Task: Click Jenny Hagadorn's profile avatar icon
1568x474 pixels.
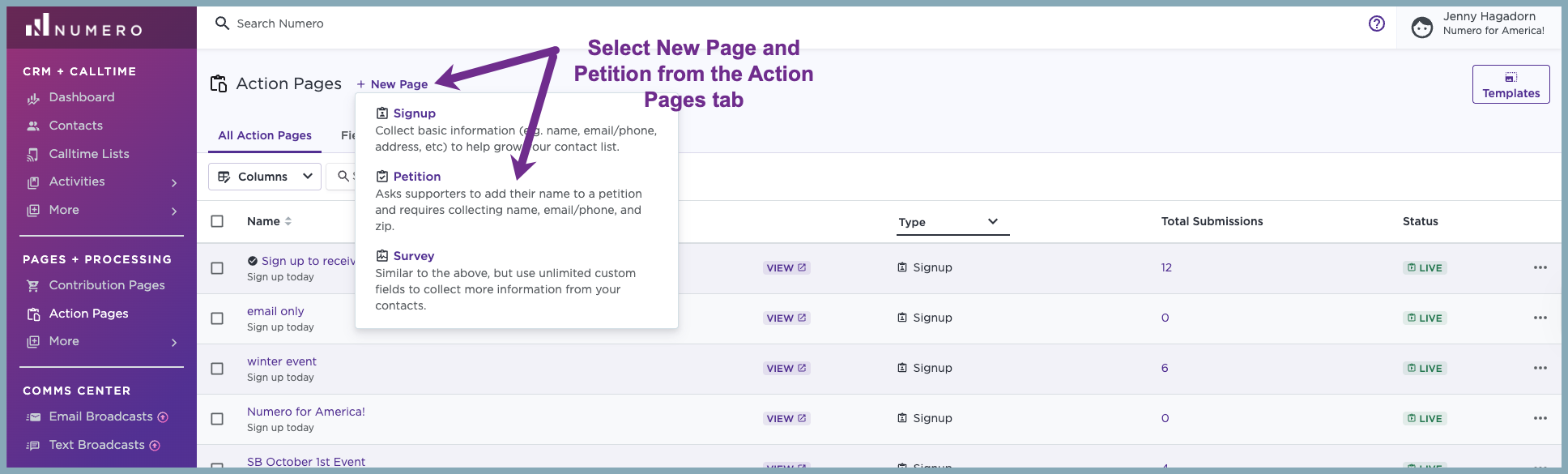Action: [x=1421, y=28]
